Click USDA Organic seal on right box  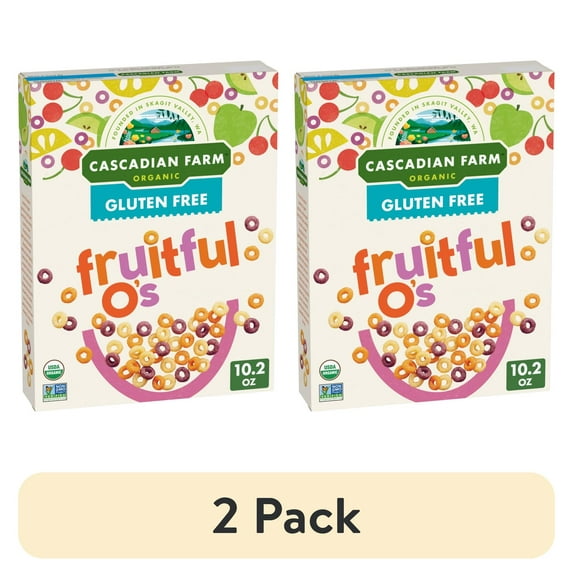click(330, 369)
